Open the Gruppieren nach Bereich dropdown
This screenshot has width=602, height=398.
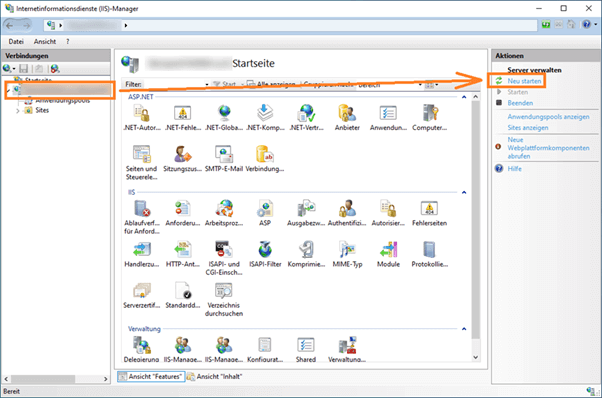(420, 84)
